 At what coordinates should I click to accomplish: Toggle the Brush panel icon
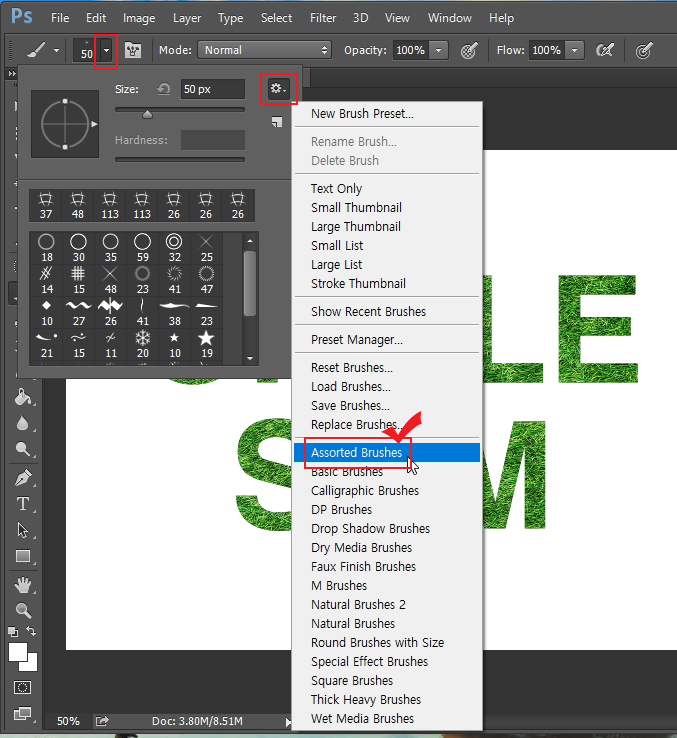(x=133, y=50)
